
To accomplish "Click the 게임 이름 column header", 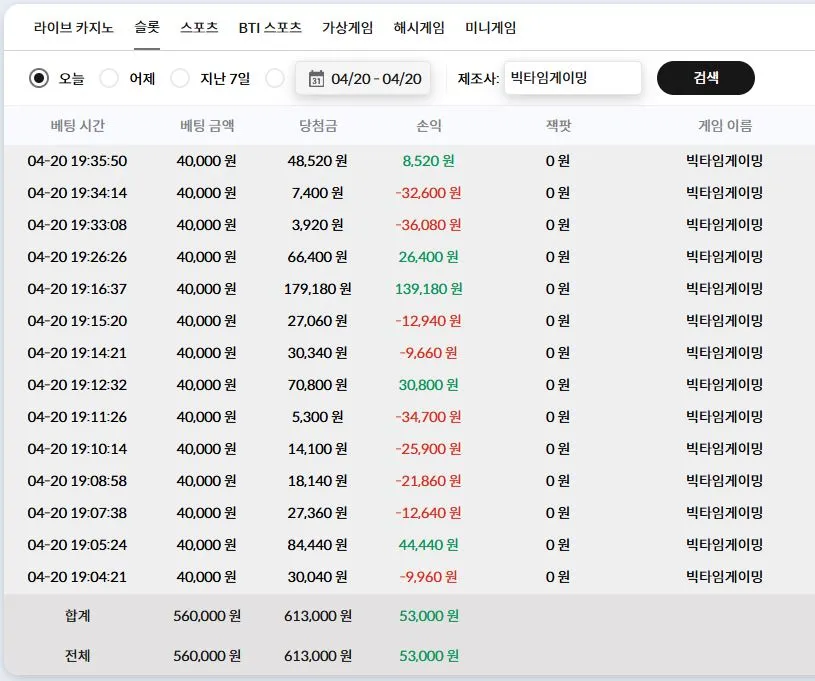I will [725, 125].
